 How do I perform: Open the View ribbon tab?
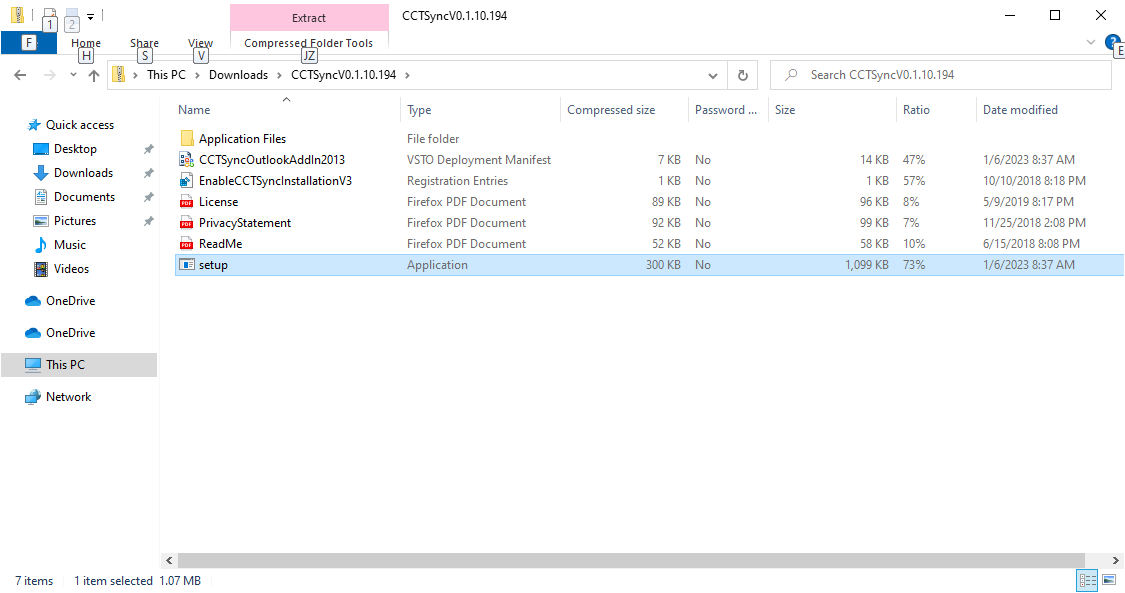pos(201,43)
